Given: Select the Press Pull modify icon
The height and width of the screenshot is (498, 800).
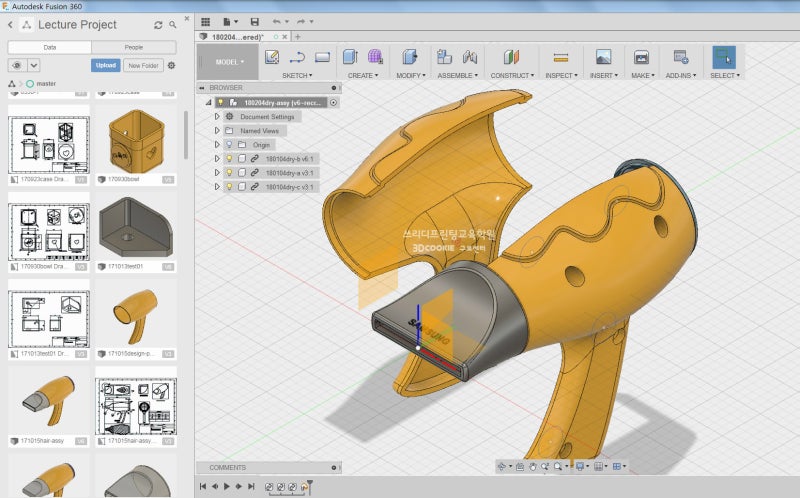Looking at the screenshot, I should [410, 57].
